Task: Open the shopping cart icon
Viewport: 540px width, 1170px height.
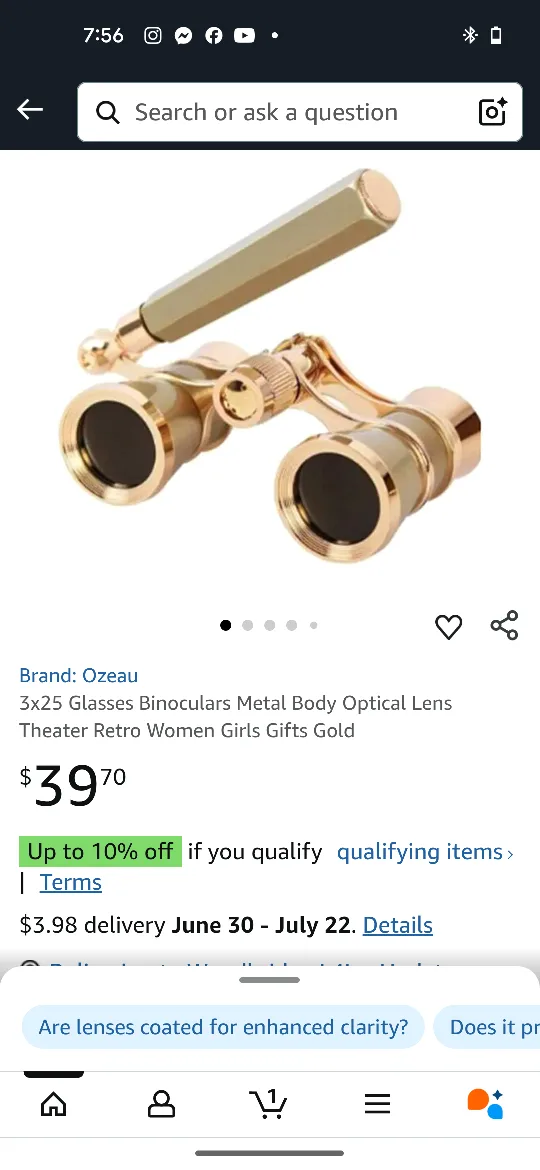Action: point(269,1104)
